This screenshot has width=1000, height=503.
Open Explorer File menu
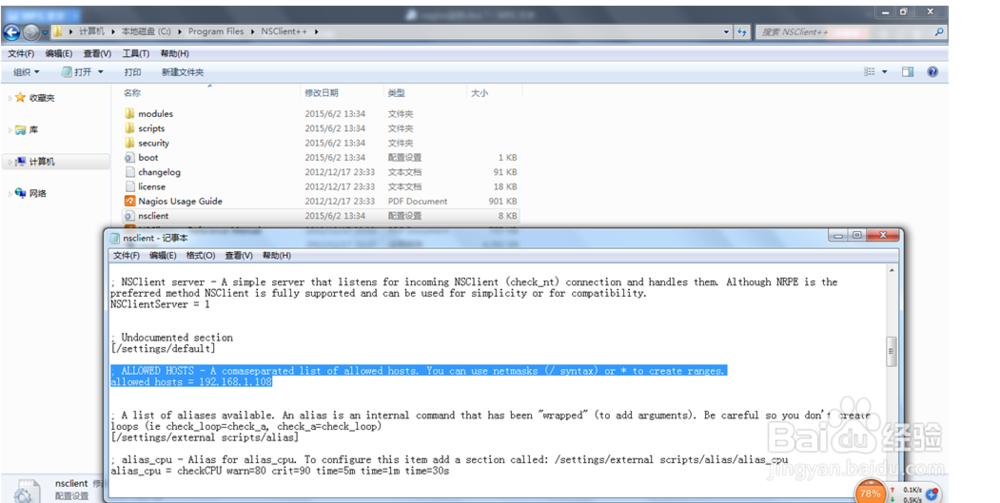coord(21,54)
